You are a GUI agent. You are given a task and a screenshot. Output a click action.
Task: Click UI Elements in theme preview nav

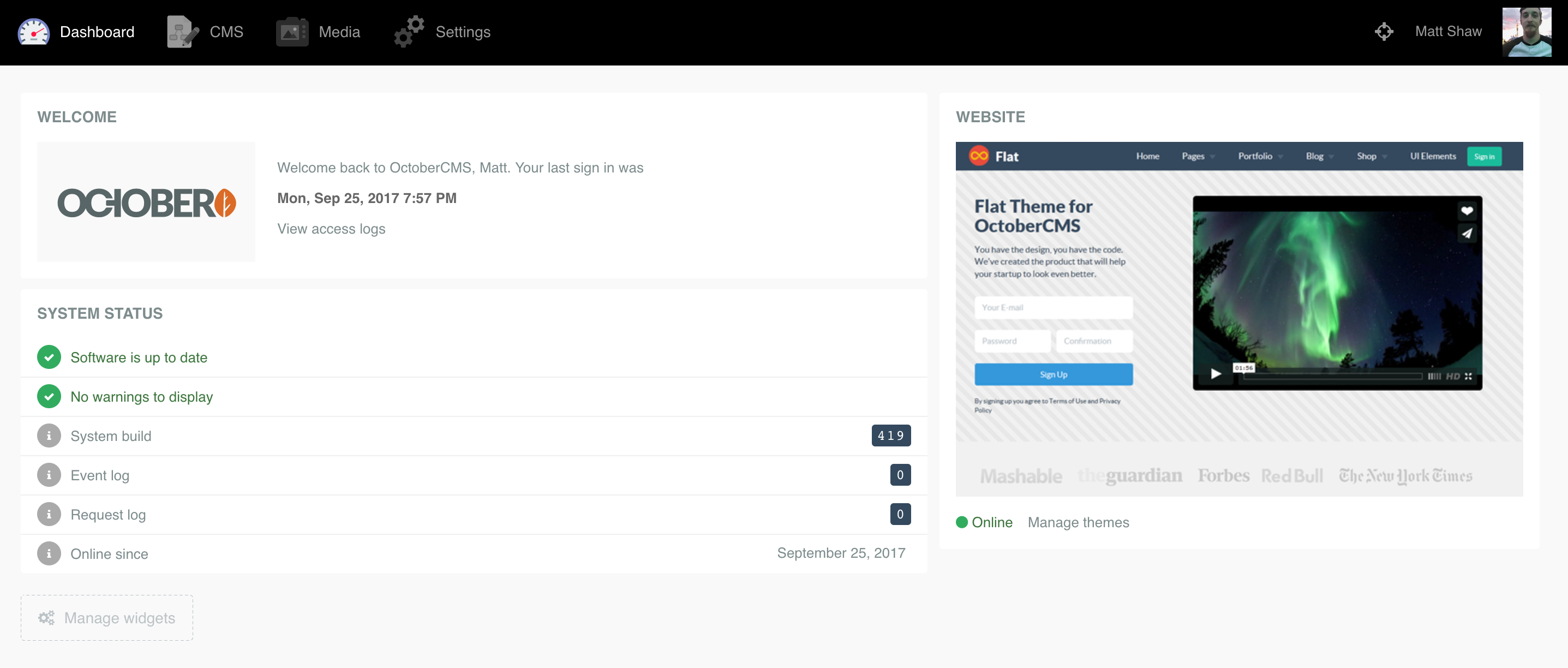pos(1433,156)
